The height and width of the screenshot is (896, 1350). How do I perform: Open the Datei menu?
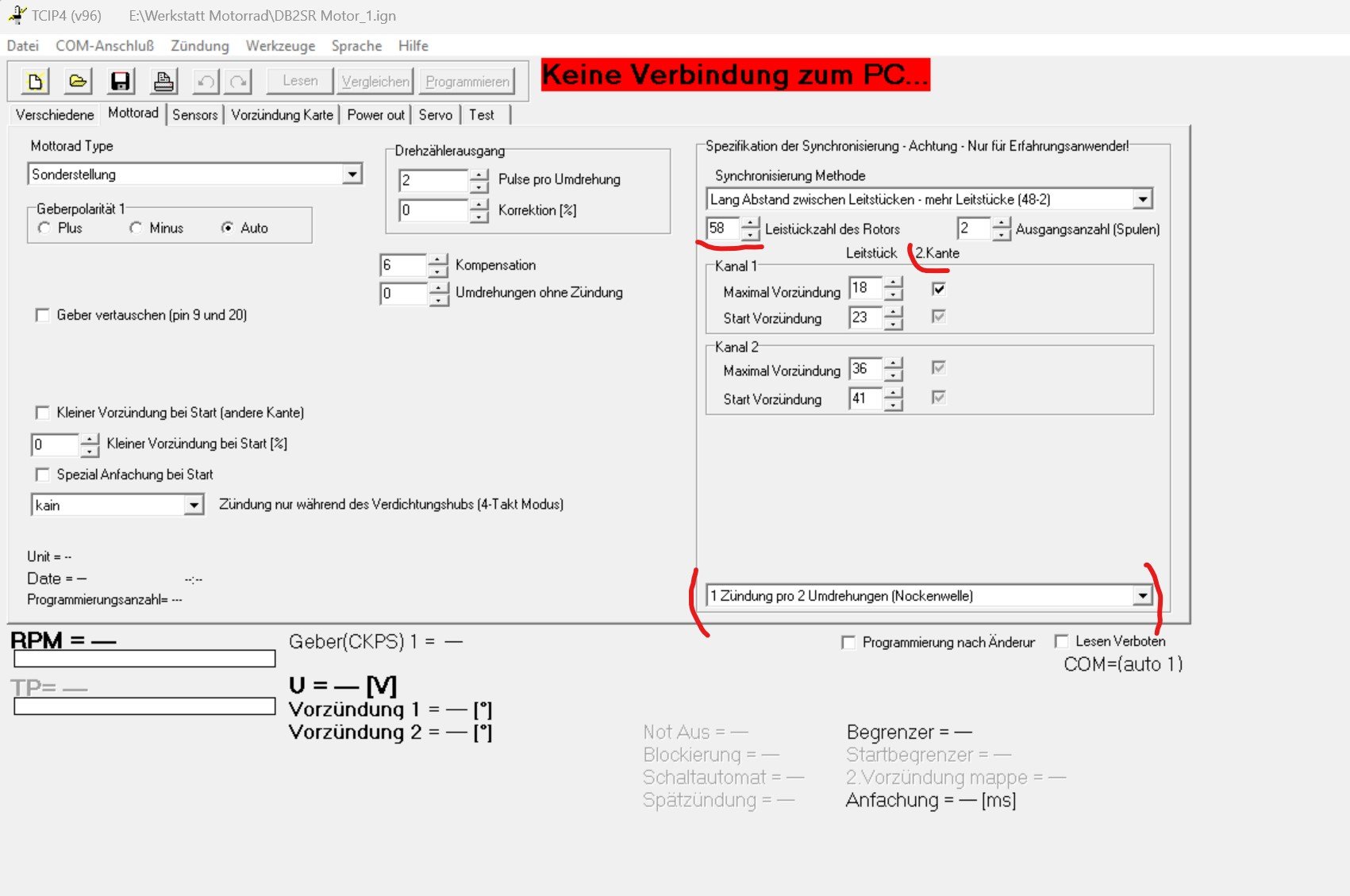[x=22, y=46]
